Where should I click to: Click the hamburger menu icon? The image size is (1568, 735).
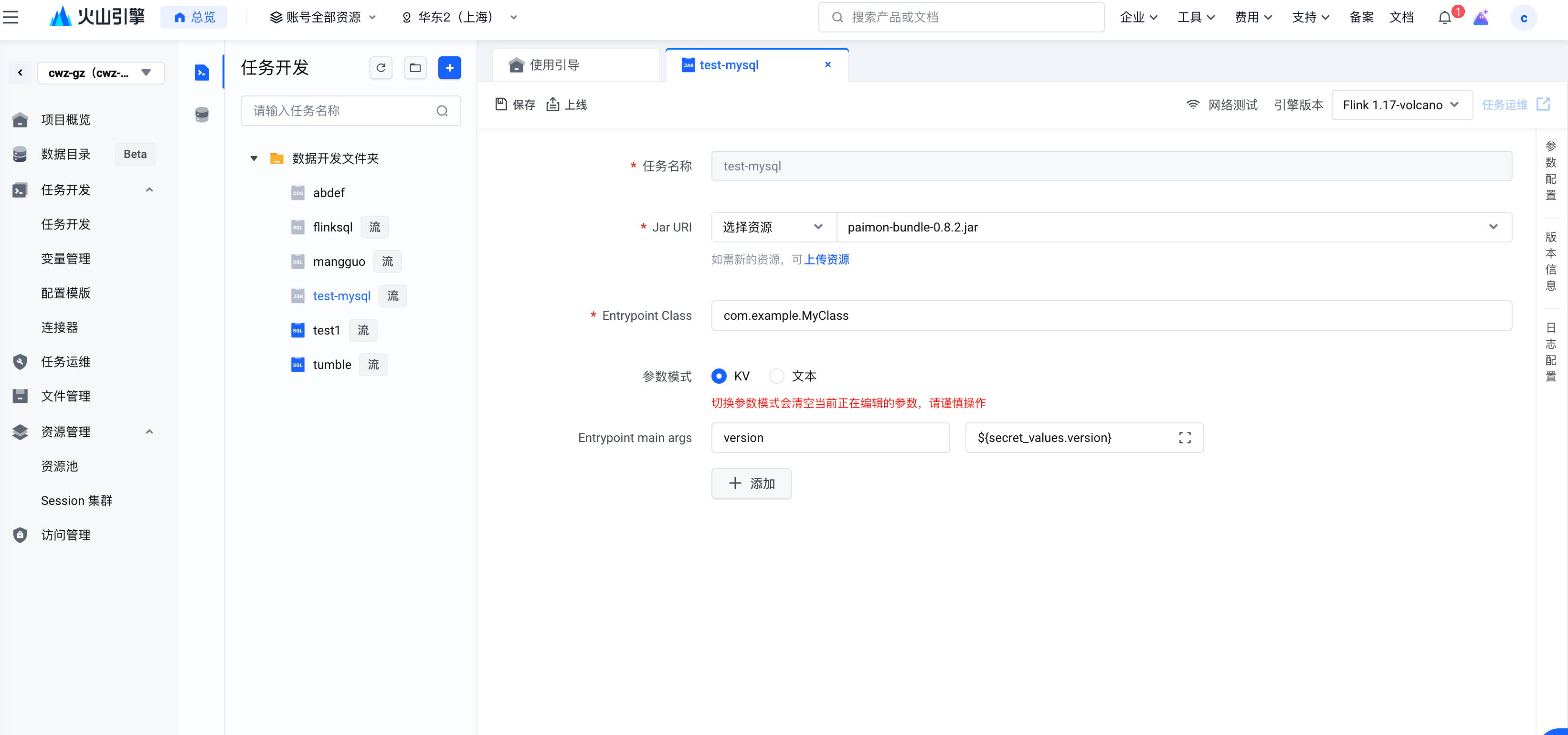coord(11,17)
